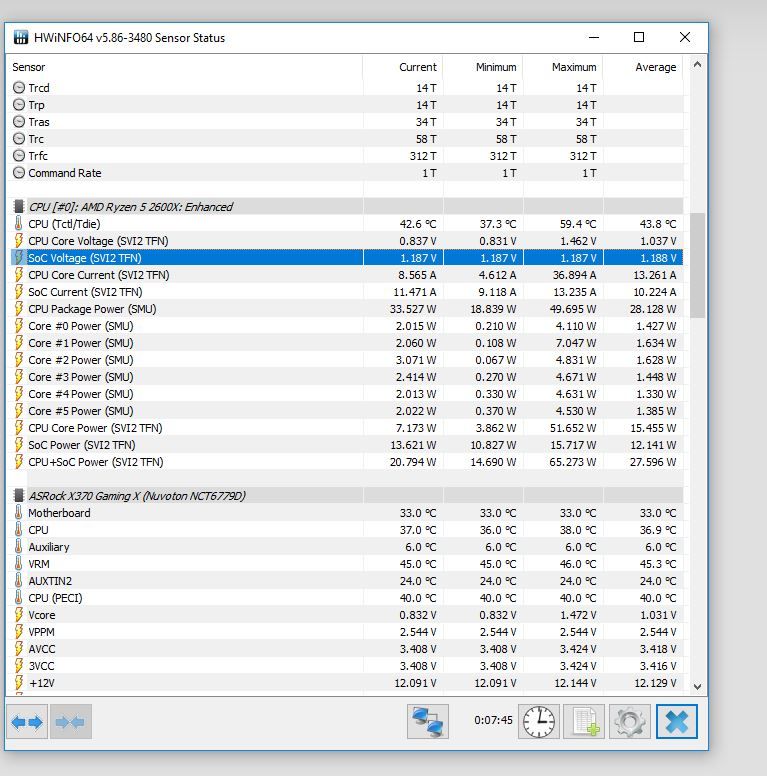Image resolution: width=767 pixels, height=776 pixels.
Task: Select the Trp timing row
Action: click(347, 105)
